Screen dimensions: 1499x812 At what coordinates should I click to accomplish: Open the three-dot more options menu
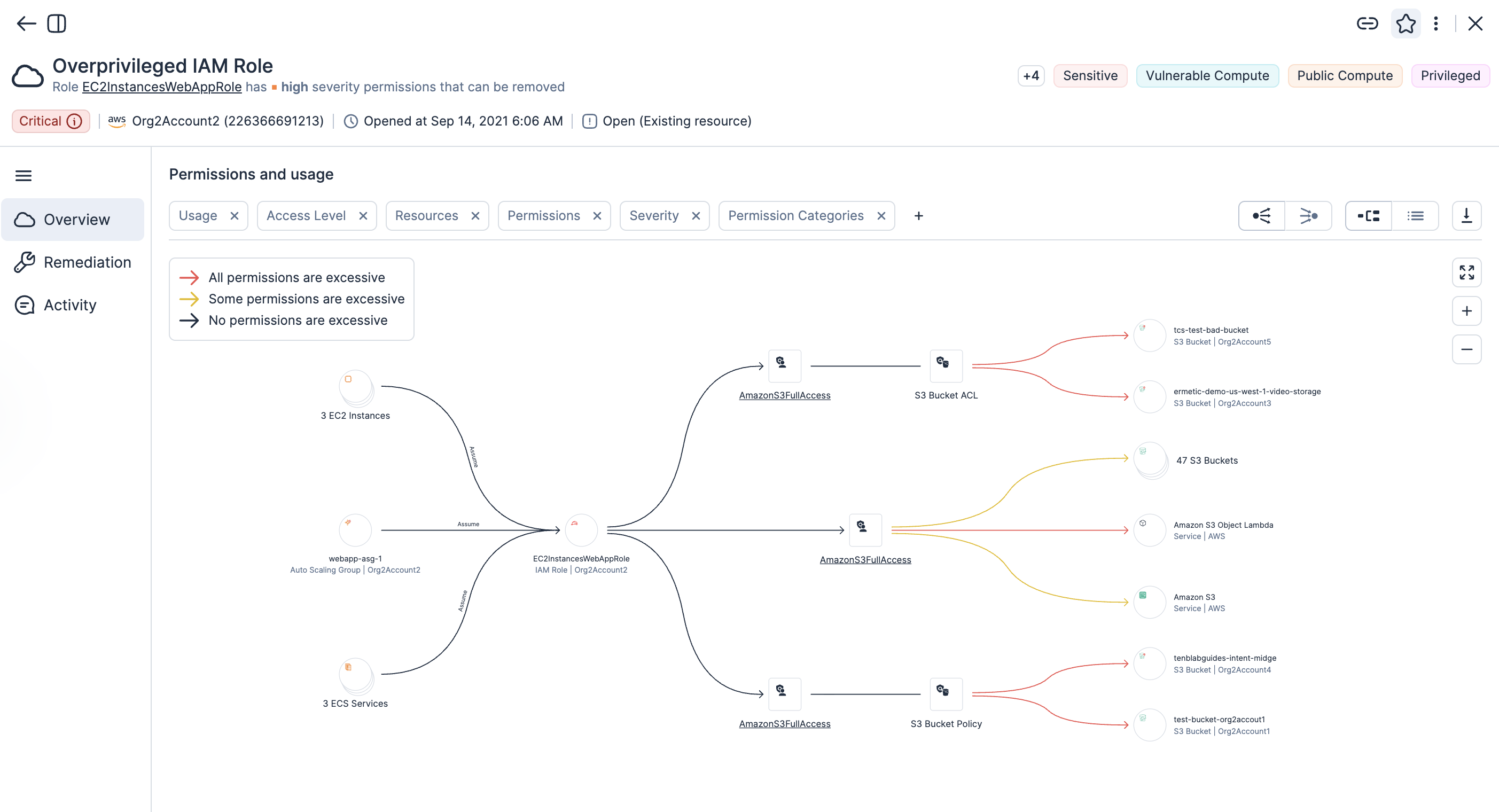pos(1435,24)
